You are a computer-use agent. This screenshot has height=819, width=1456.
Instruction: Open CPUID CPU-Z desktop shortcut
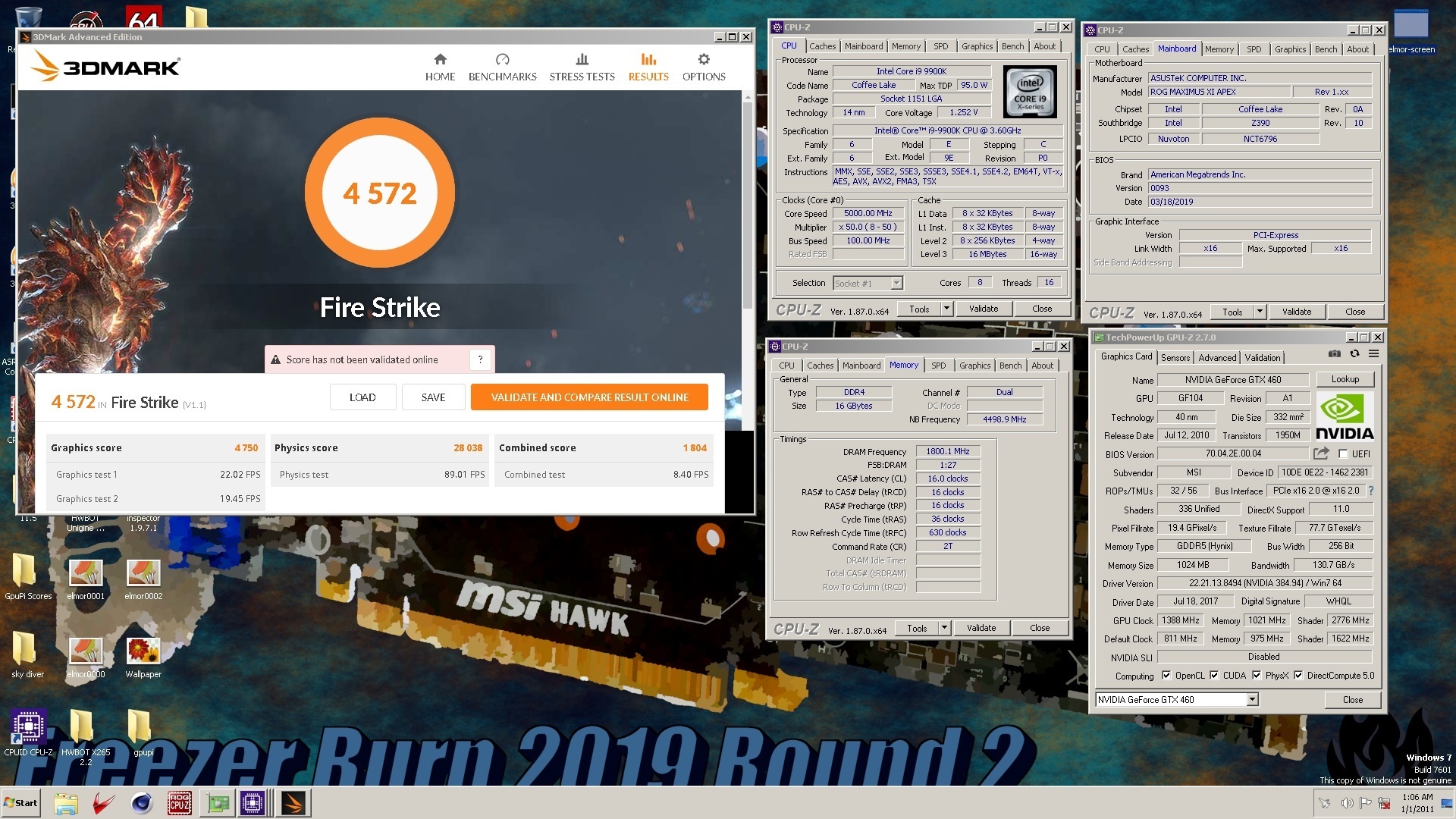[x=28, y=733]
